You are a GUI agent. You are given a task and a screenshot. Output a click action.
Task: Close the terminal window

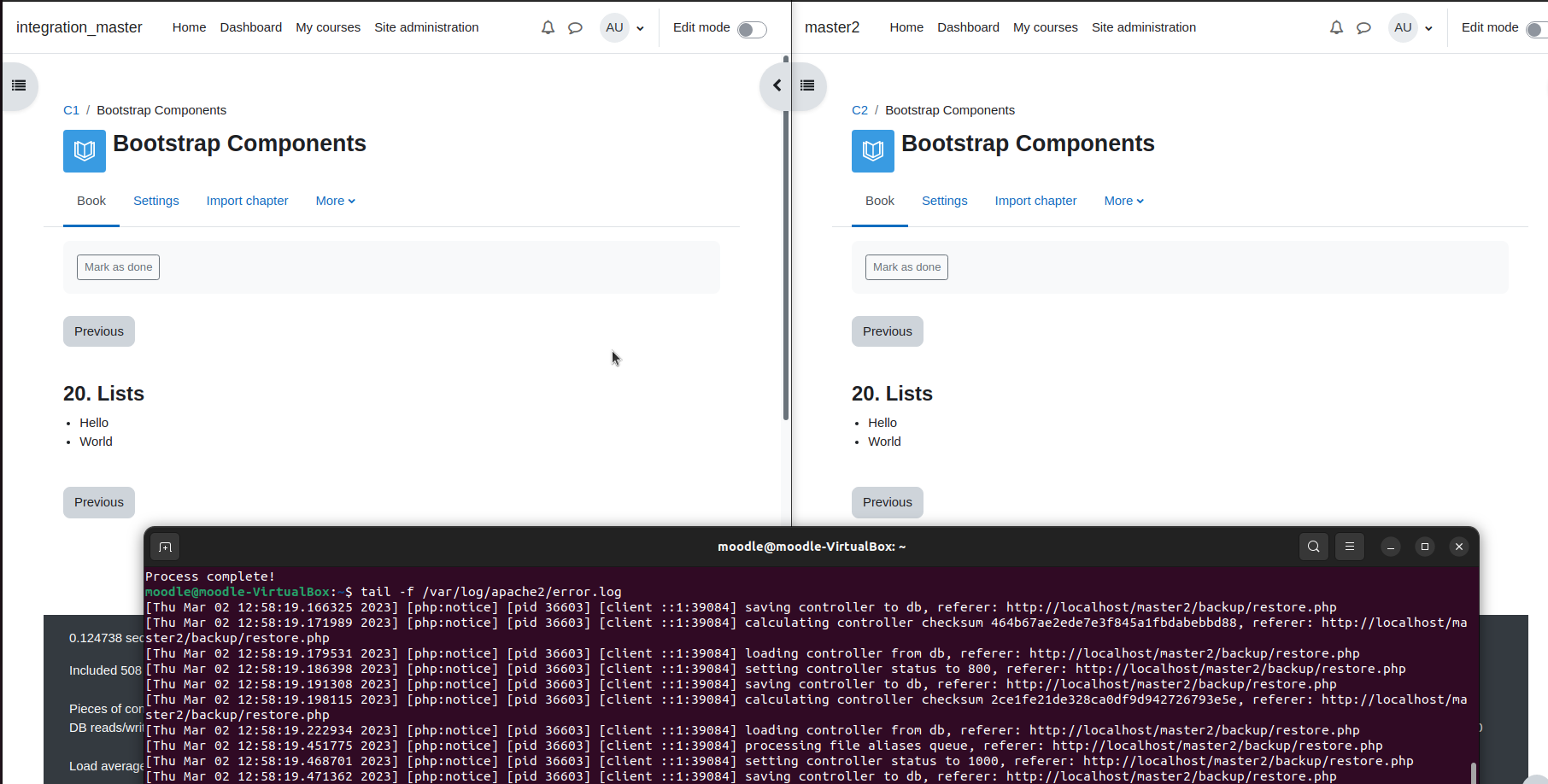[x=1459, y=547]
